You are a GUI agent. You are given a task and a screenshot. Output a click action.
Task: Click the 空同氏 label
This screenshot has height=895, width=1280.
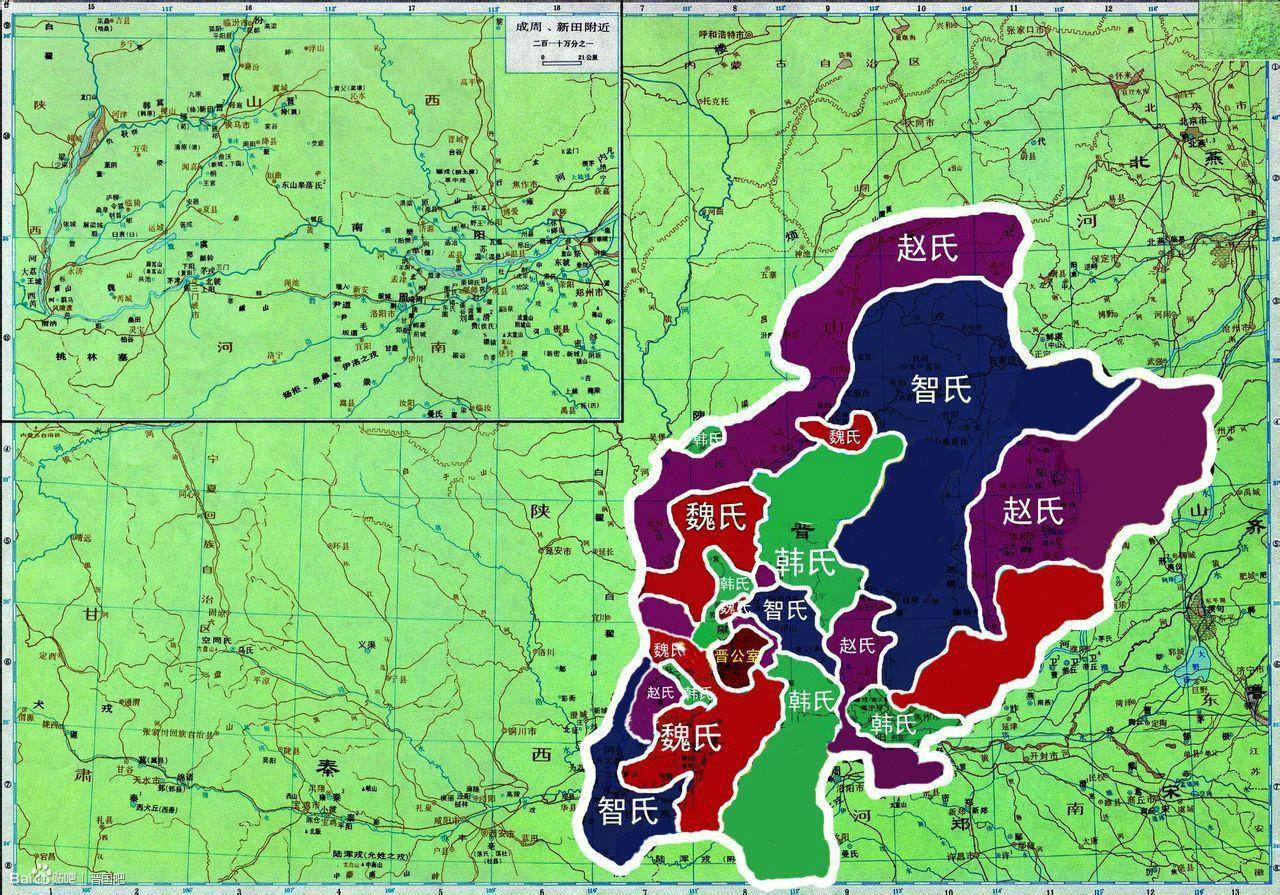[216, 639]
